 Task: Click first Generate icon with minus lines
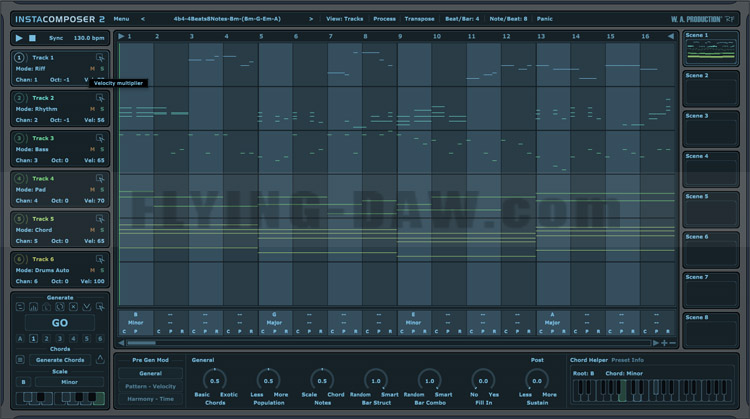[x=20, y=307]
